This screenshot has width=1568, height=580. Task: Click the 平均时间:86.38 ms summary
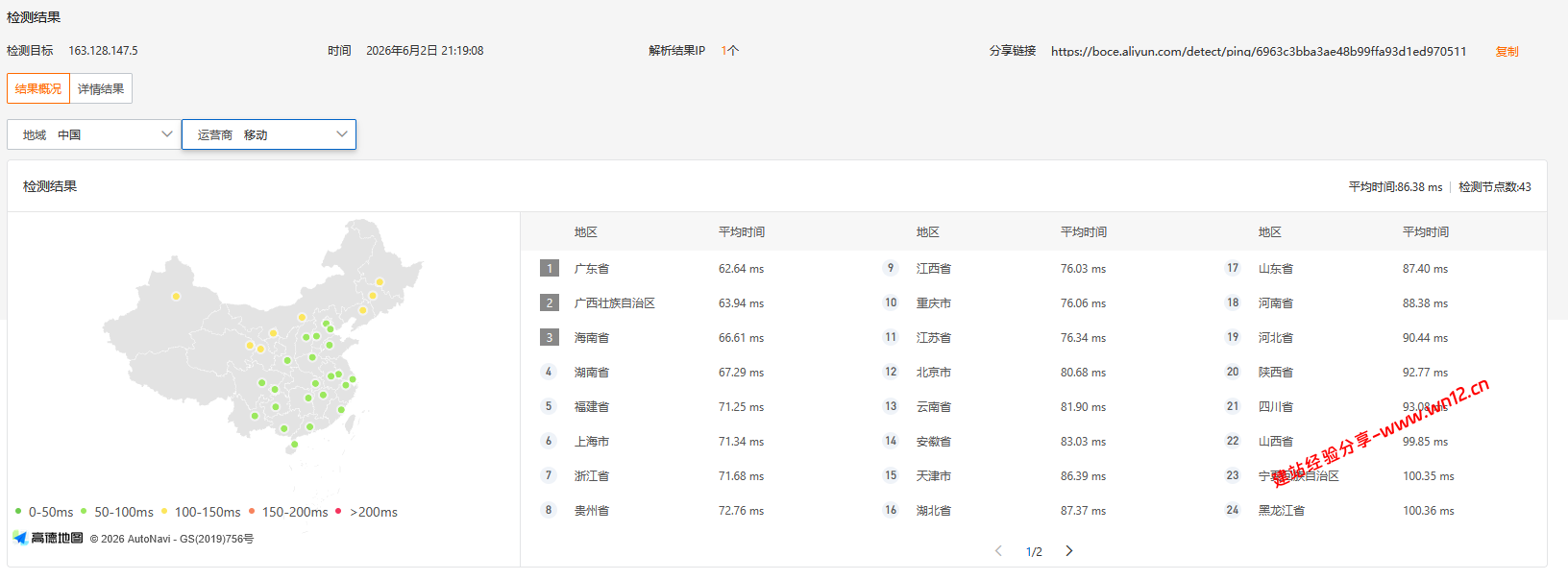point(1395,187)
